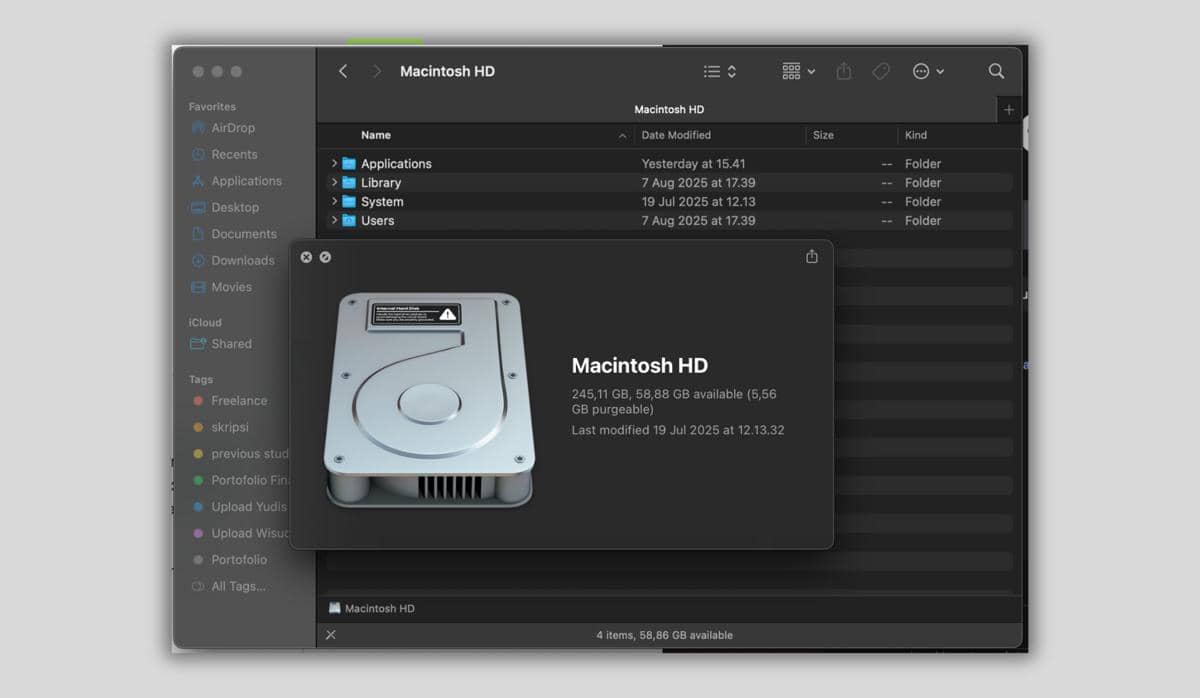Open the Share menu in the Finder toolbar

(x=844, y=71)
